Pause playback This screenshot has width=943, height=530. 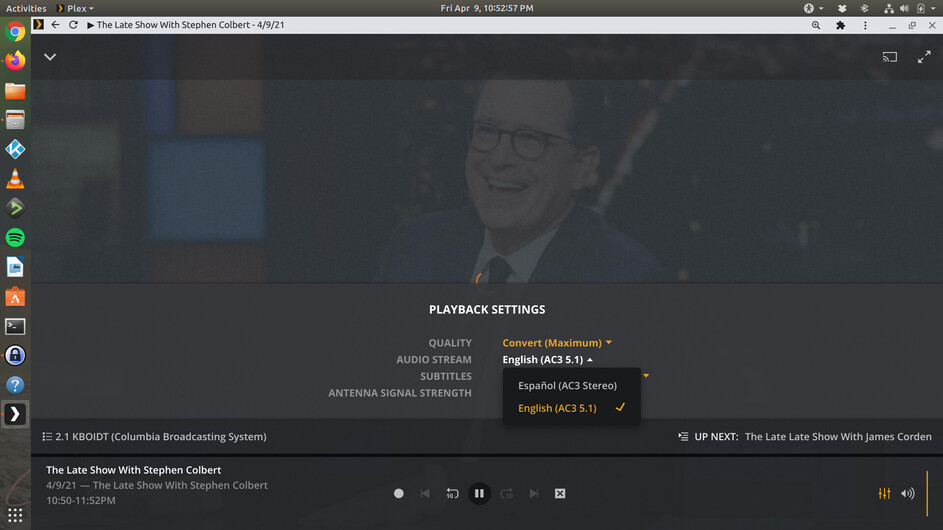(479, 493)
